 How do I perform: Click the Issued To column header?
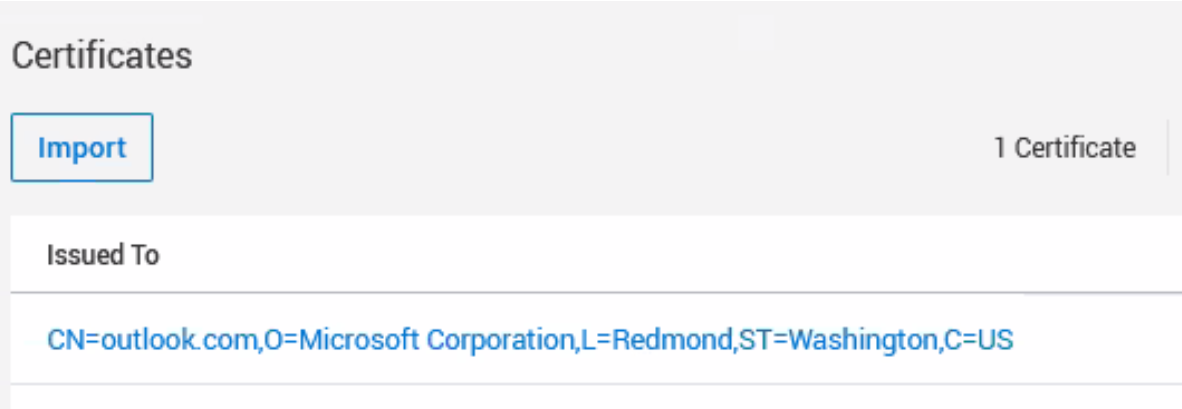103,255
